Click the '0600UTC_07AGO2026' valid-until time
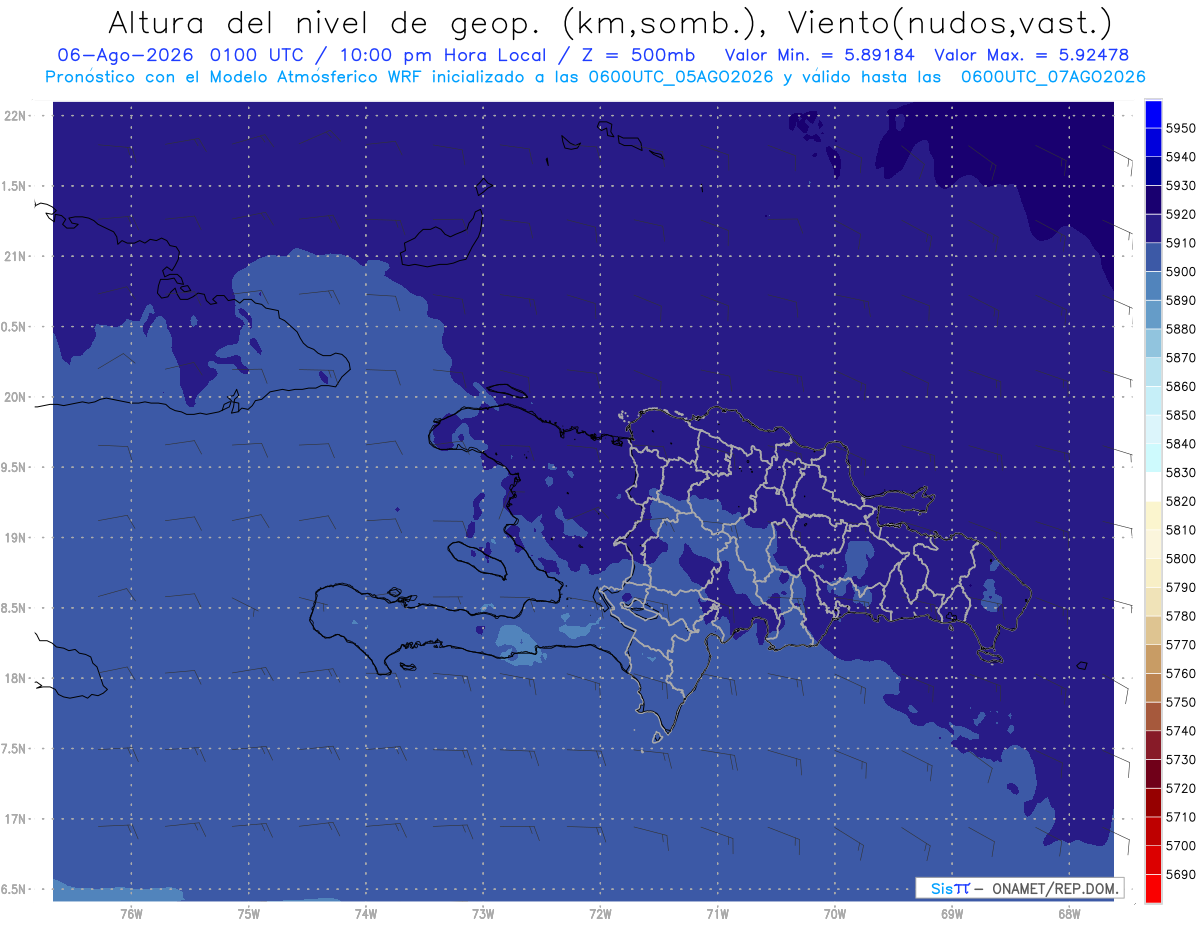This screenshot has height=927, width=1200. 1053,77
